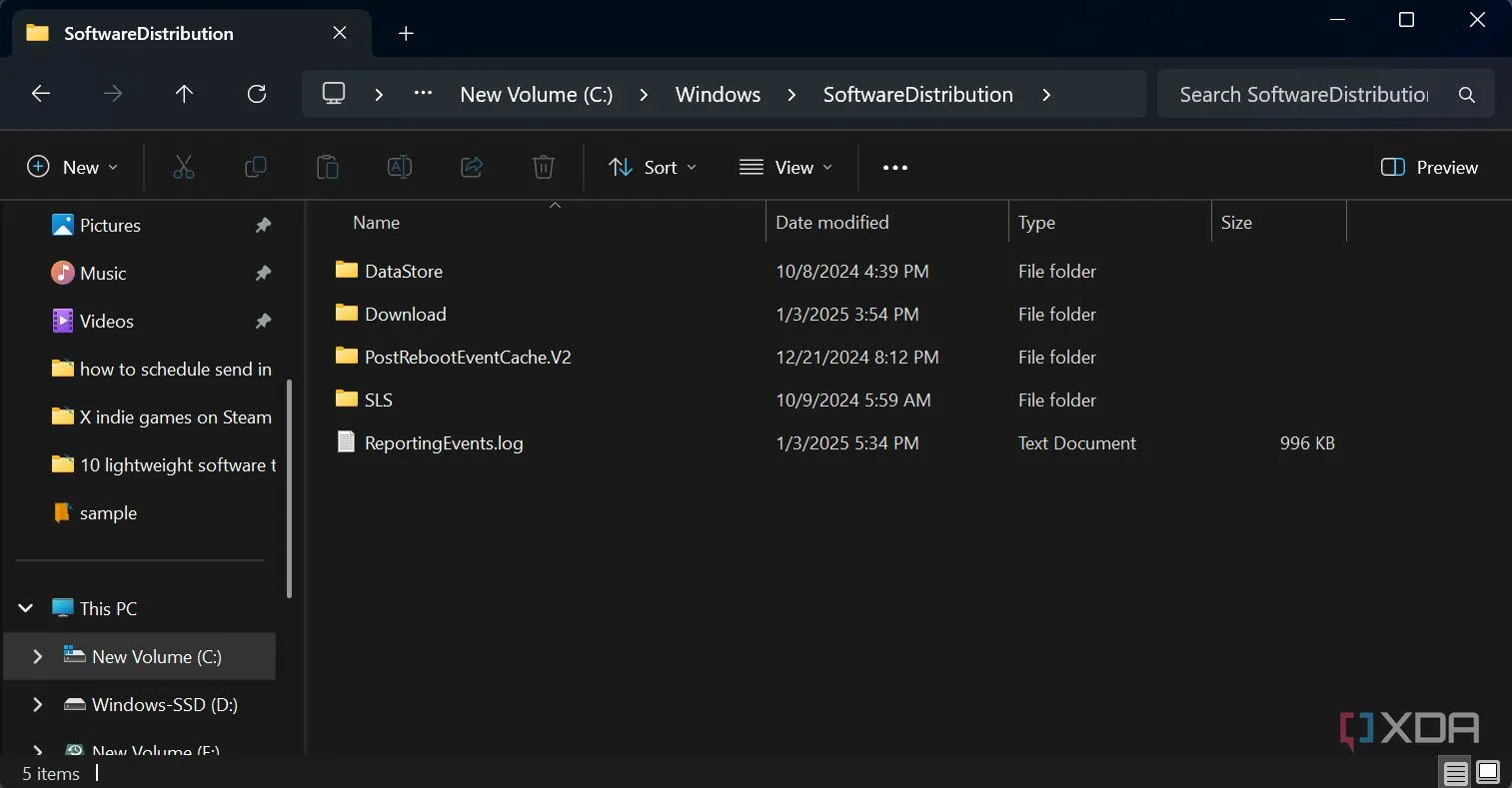Toggle the Preview pane

(x=1428, y=167)
